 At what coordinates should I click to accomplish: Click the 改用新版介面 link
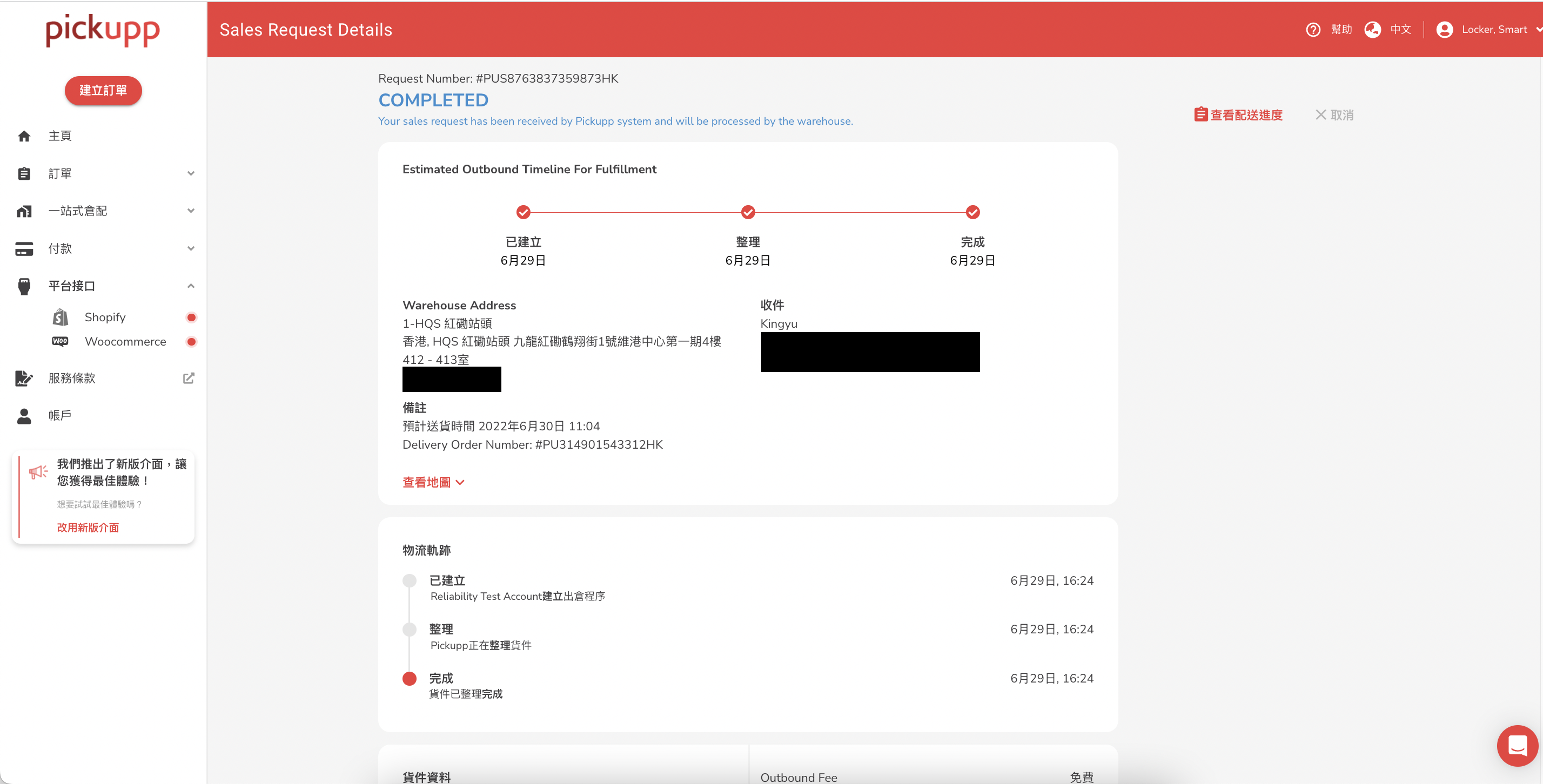tap(88, 527)
